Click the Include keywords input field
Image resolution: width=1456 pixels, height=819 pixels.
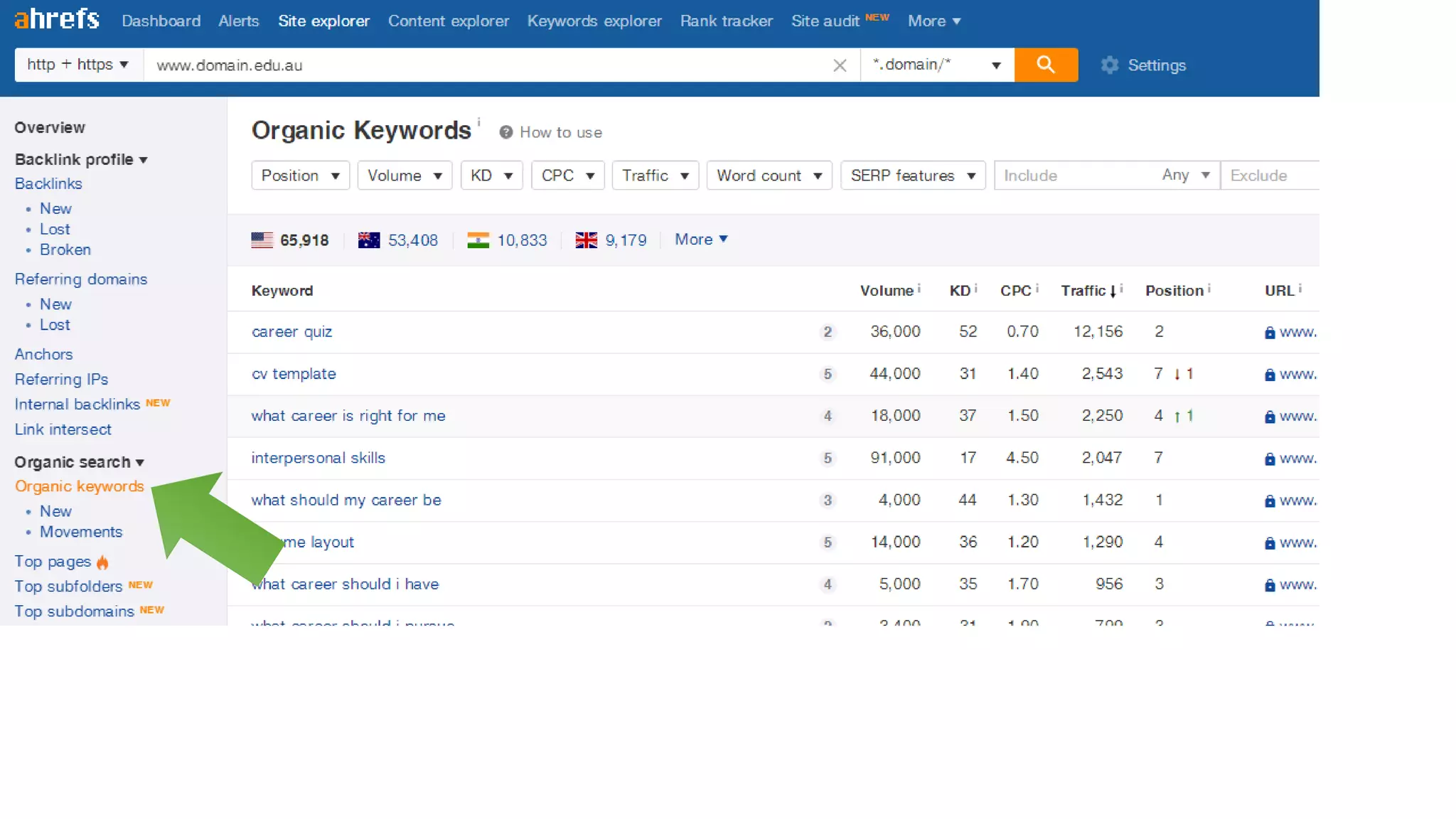click(1074, 176)
